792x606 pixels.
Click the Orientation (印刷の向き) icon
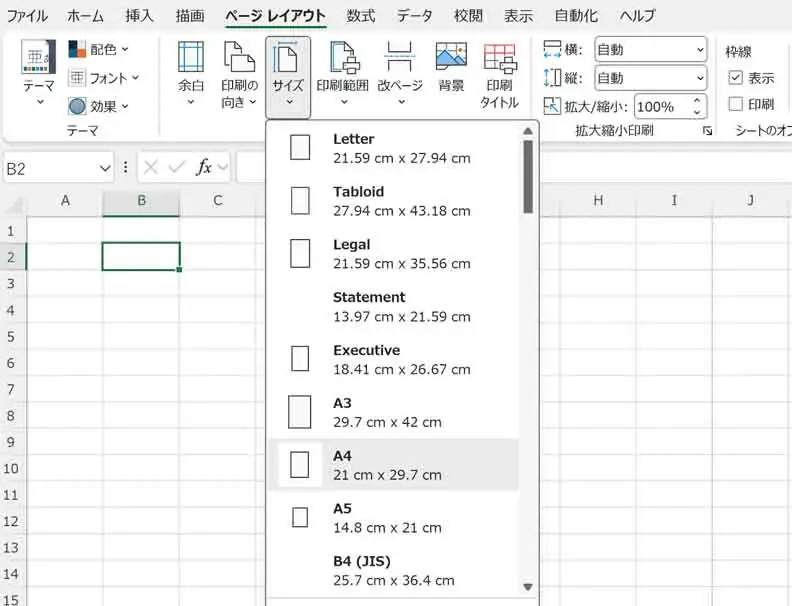pyautogui.click(x=239, y=58)
